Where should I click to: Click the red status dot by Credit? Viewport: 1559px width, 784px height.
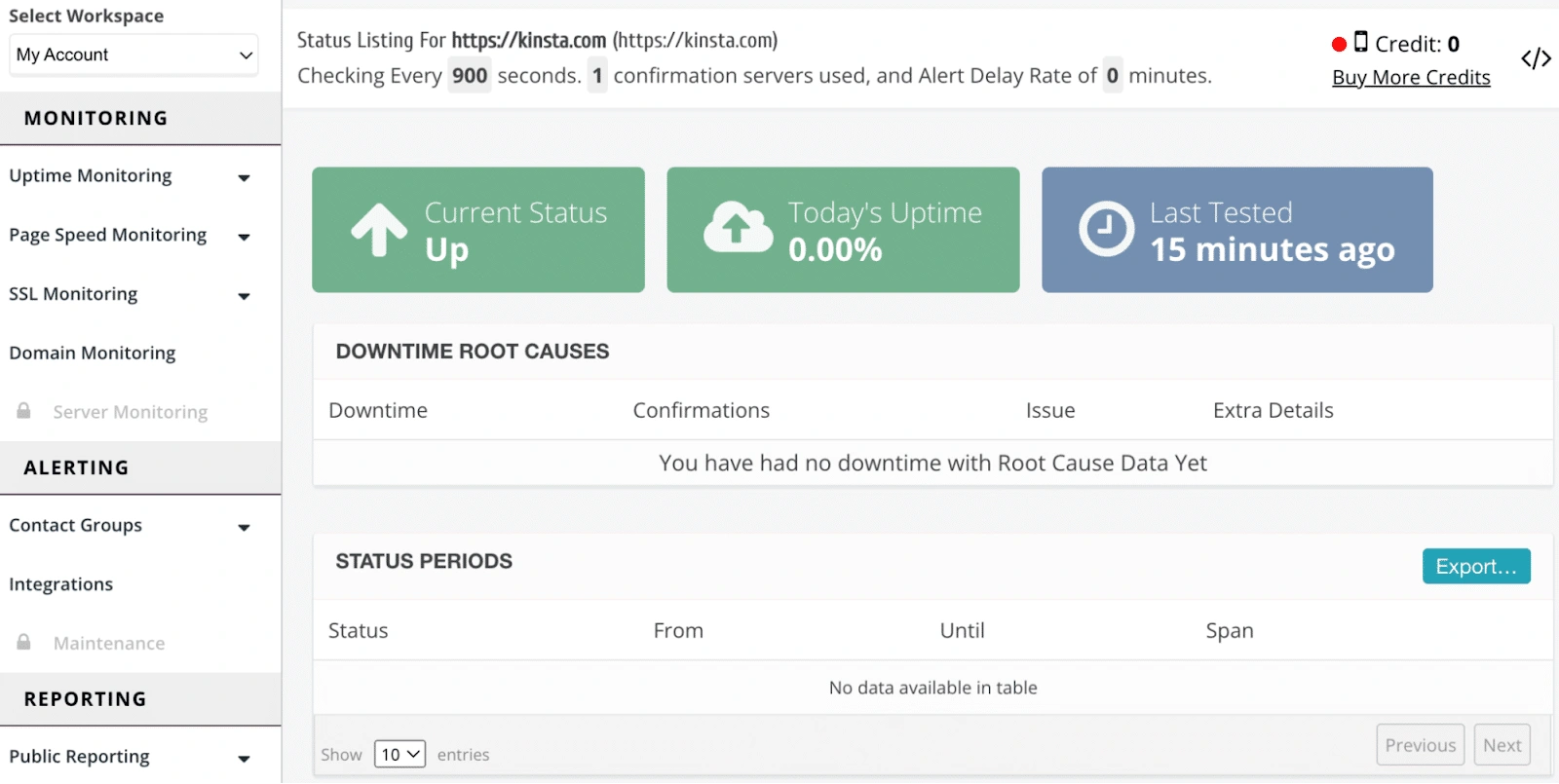click(1339, 44)
